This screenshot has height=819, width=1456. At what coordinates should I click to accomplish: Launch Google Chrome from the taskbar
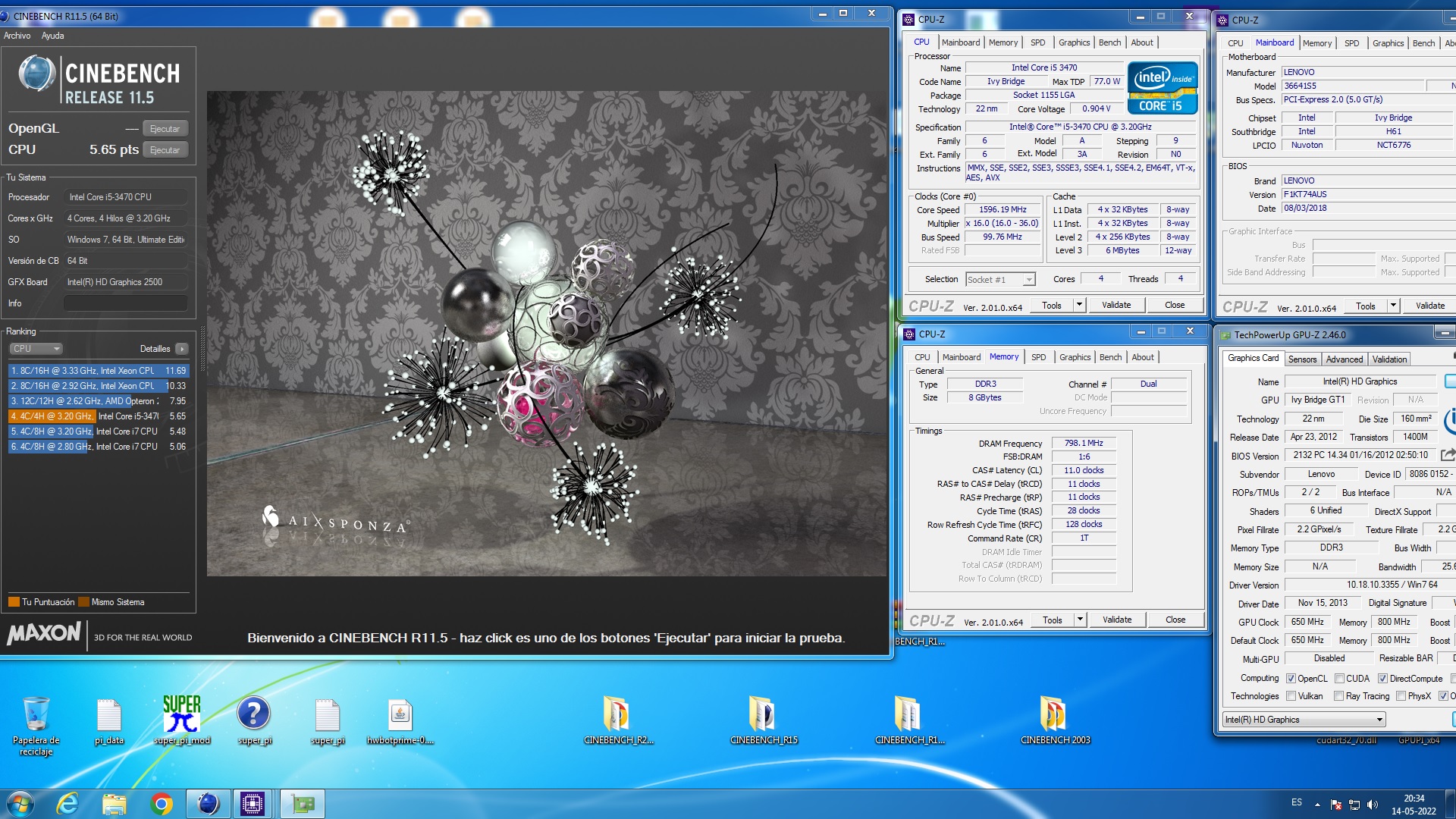tap(161, 804)
